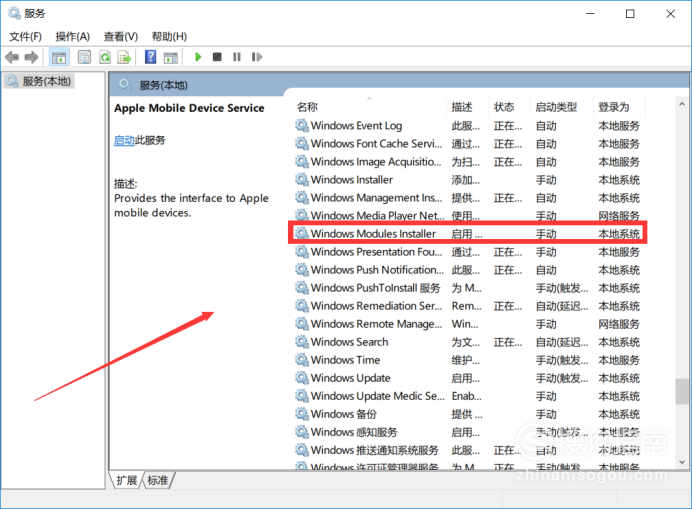This screenshot has width=692, height=509.
Task: Click the Back arrow toolbar icon
Action: (12, 57)
